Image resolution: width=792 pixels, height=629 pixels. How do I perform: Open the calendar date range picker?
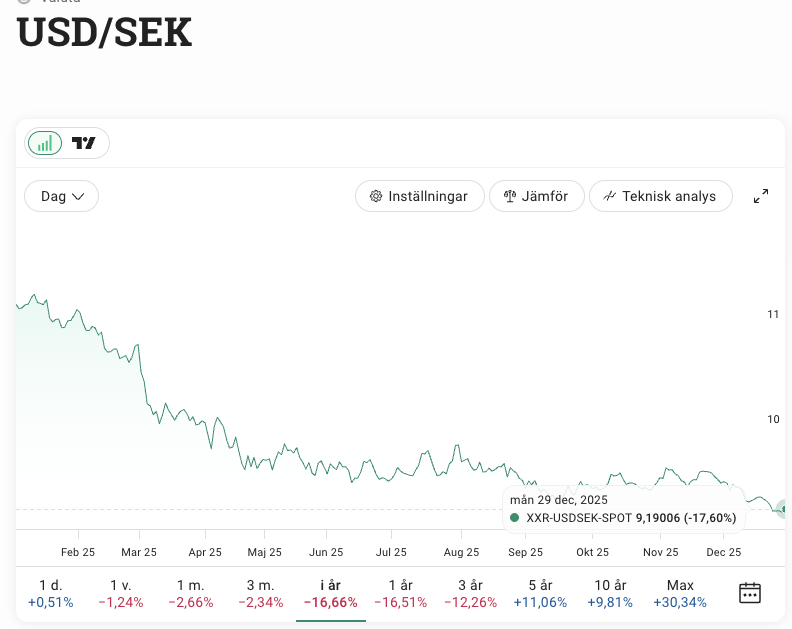(750, 593)
